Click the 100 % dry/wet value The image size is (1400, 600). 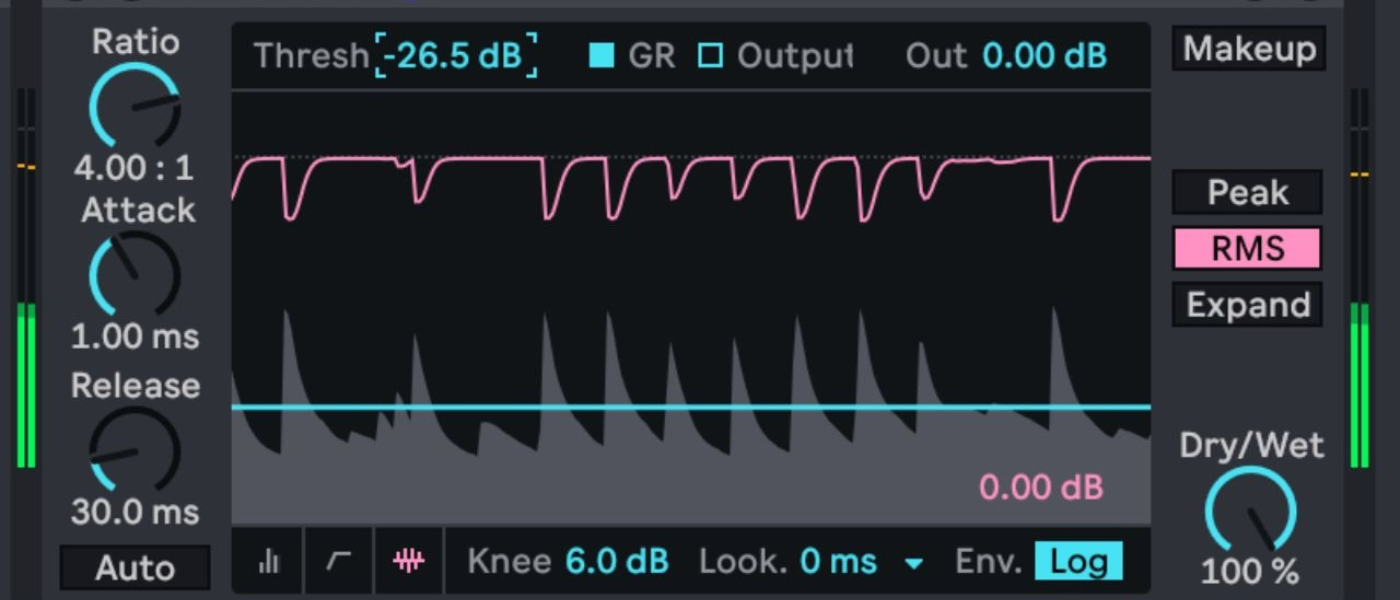[1250, 573]
